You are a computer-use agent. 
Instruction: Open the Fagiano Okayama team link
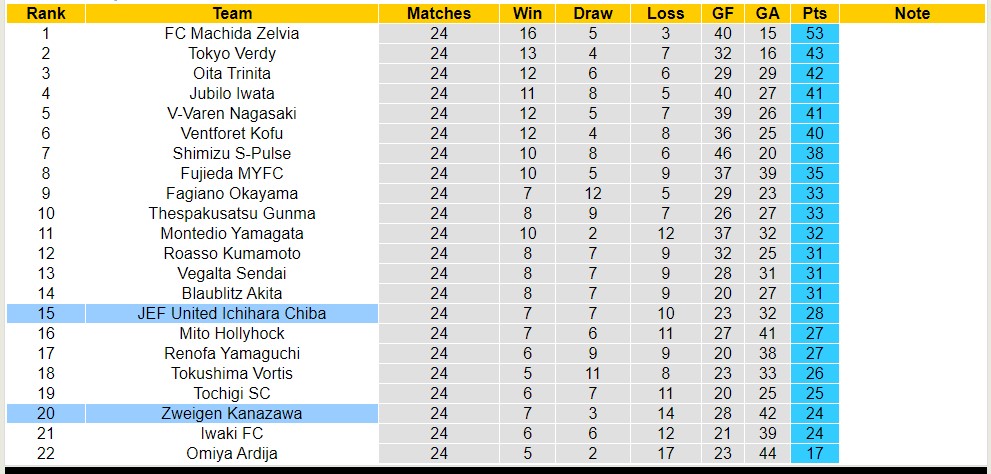tap(232, 193)
